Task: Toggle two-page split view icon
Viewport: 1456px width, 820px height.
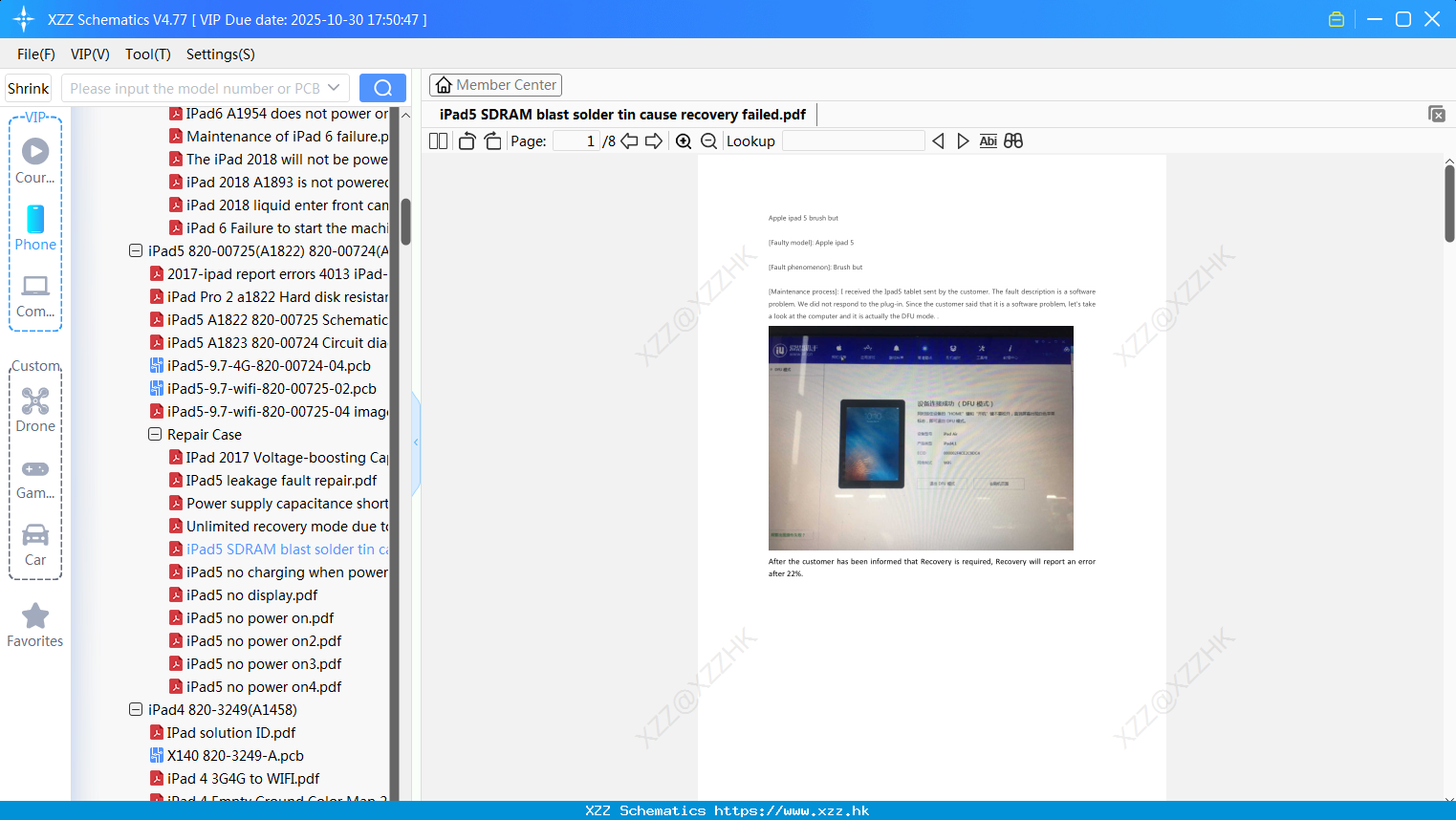Action: point(438,141)
